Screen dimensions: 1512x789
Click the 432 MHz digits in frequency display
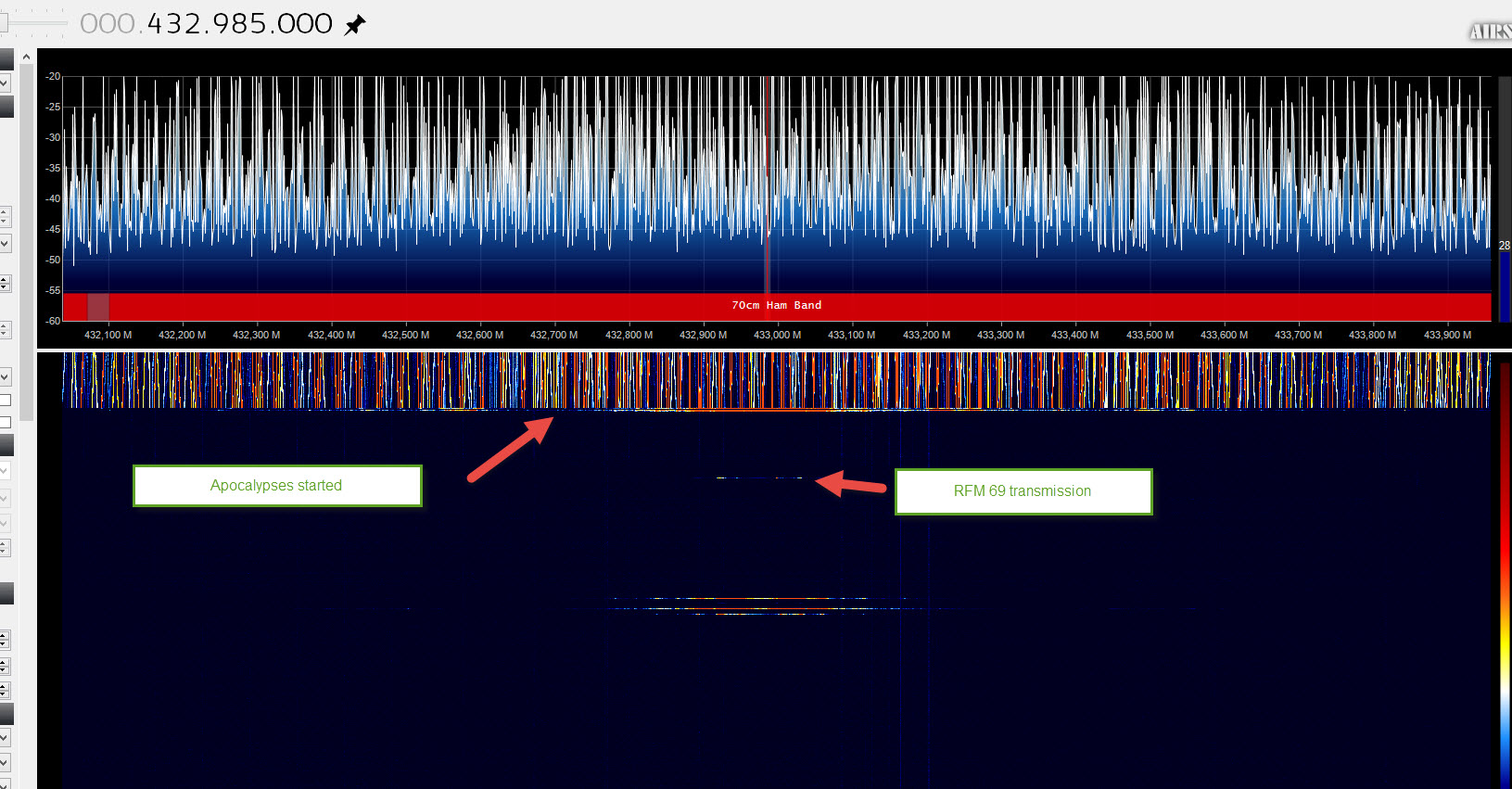point(176,23)
